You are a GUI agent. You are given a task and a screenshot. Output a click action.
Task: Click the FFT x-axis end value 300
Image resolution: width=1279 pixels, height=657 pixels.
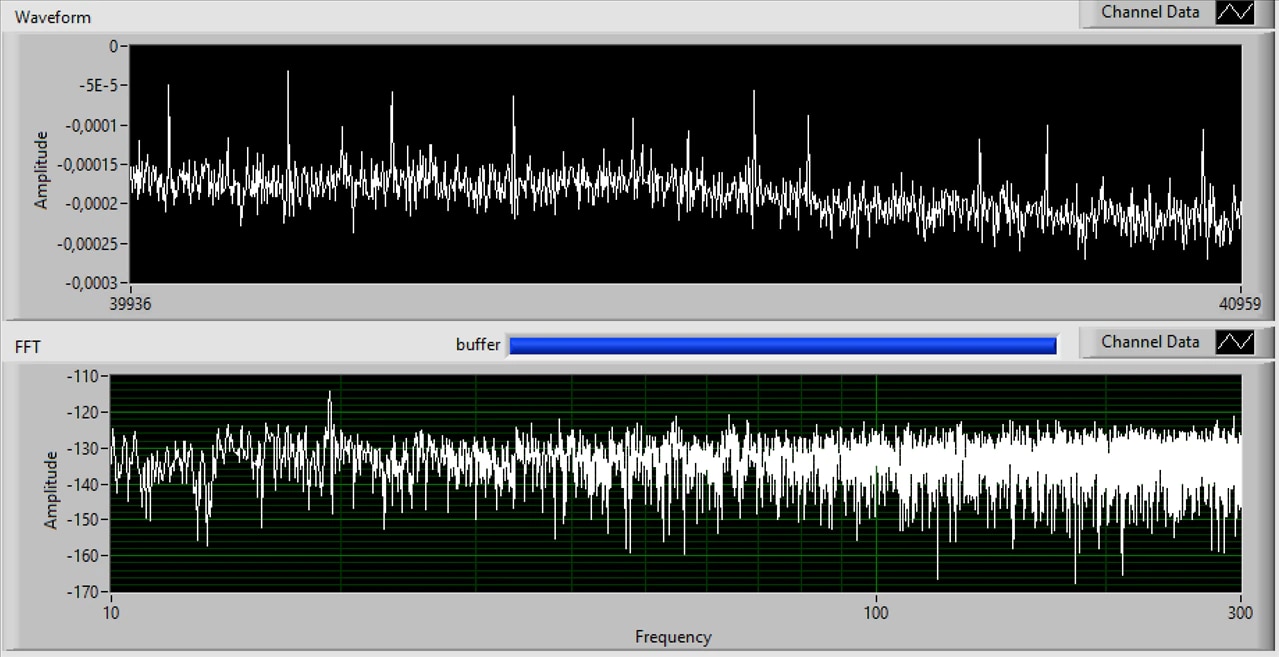pyautogui.click(x=1240, y=612)
